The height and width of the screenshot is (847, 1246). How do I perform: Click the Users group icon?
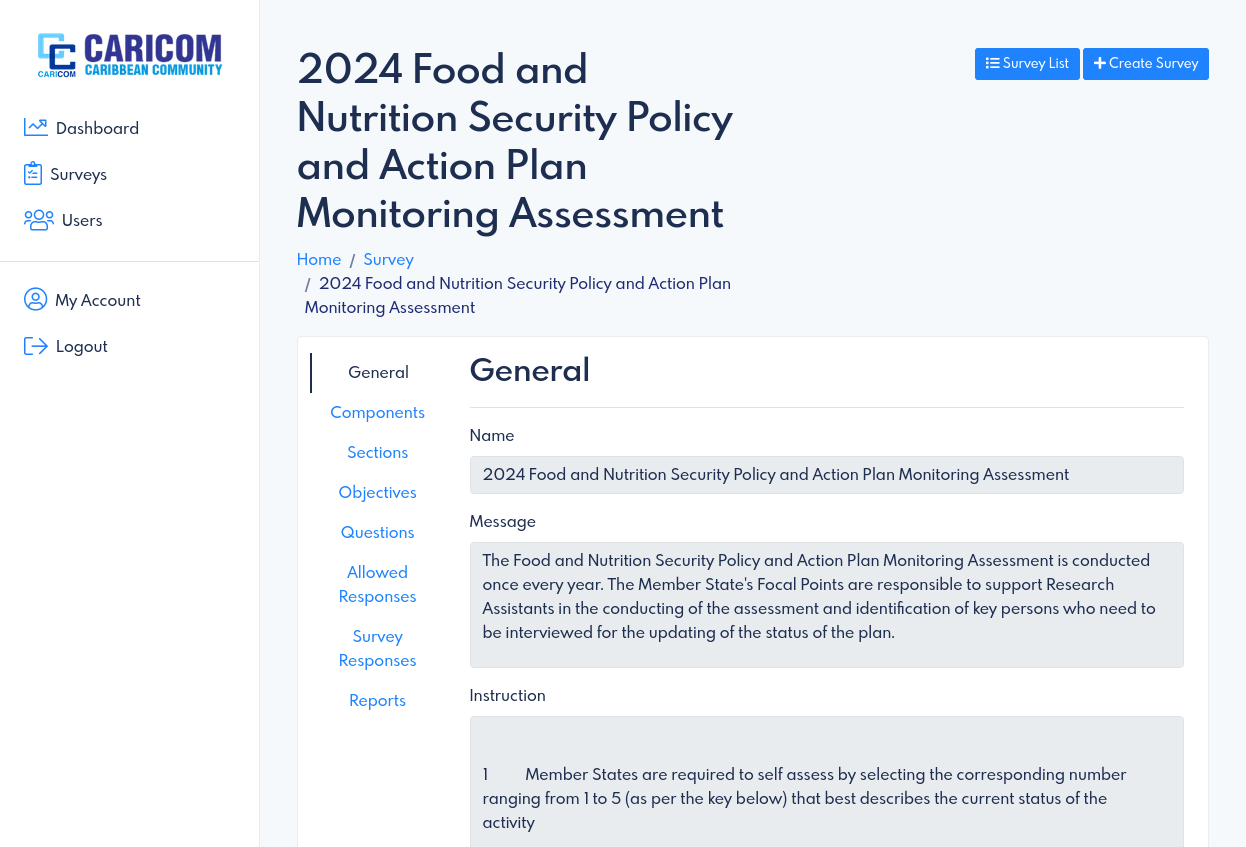(39, 220)
